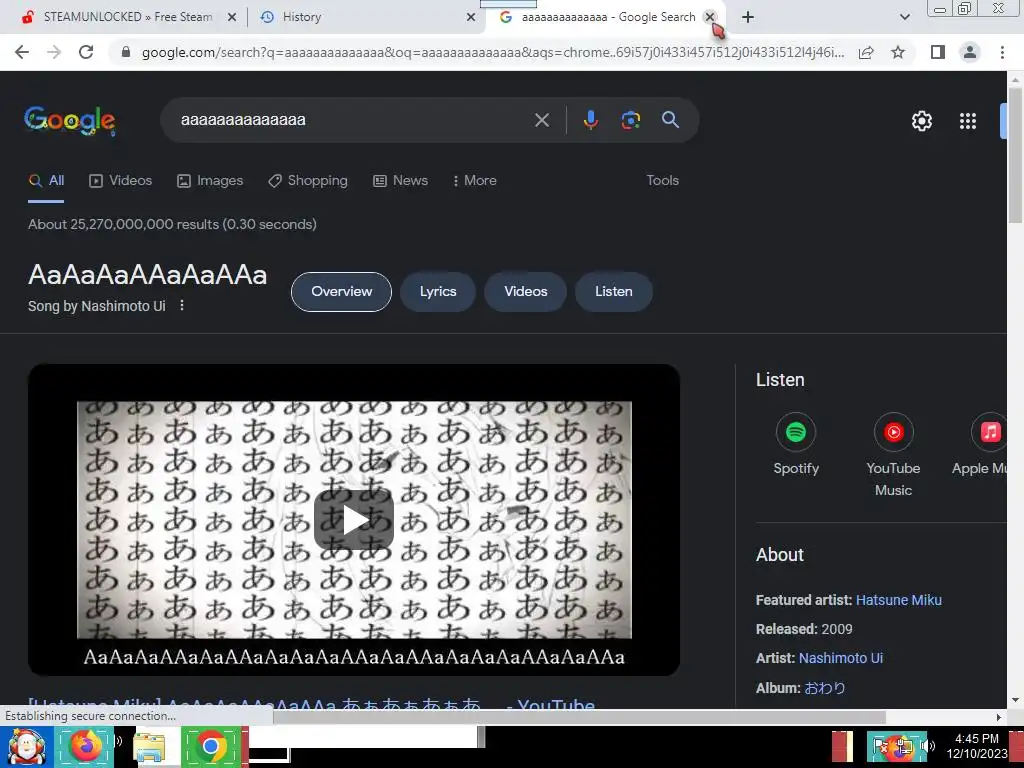
Task: Bookmark this page with the star
Action: pyautogui.click(x=898, y=52)
